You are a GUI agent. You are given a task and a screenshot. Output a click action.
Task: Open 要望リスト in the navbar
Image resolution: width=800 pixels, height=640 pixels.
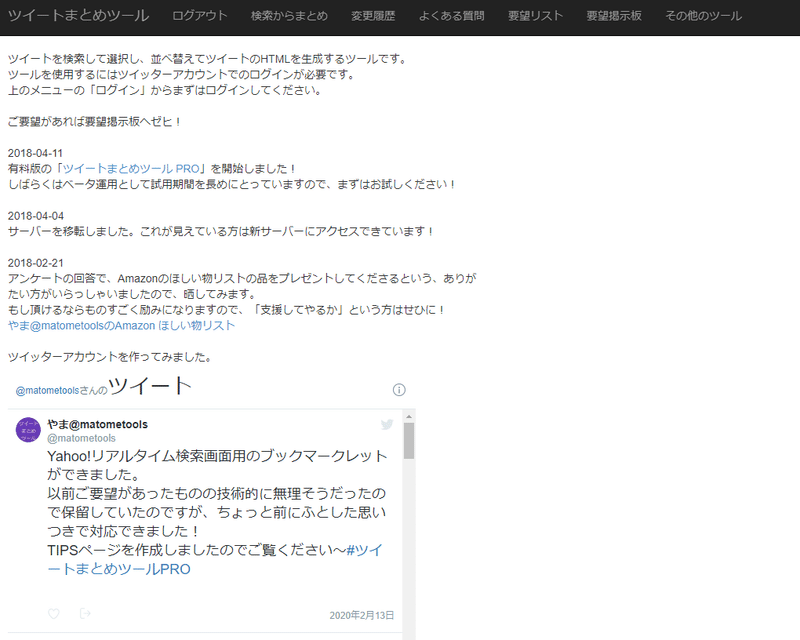[x=535, y=16]
